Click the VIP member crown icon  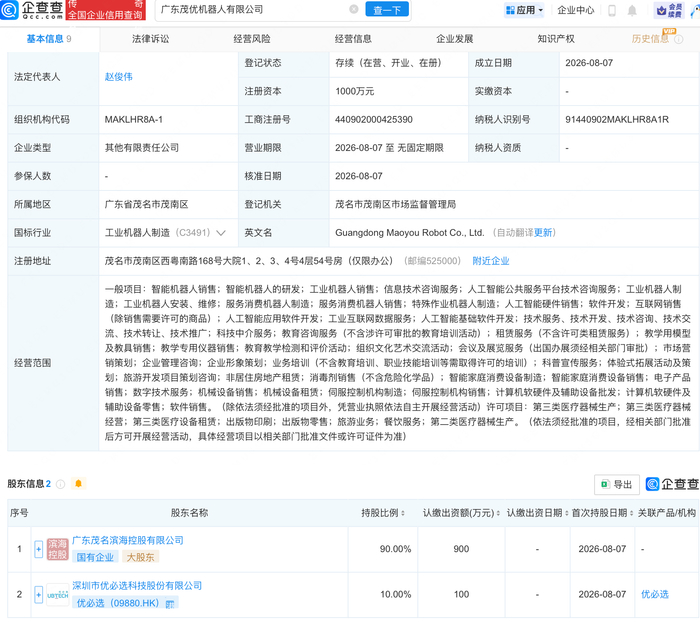pyautogui.click(x=662, y=10)
